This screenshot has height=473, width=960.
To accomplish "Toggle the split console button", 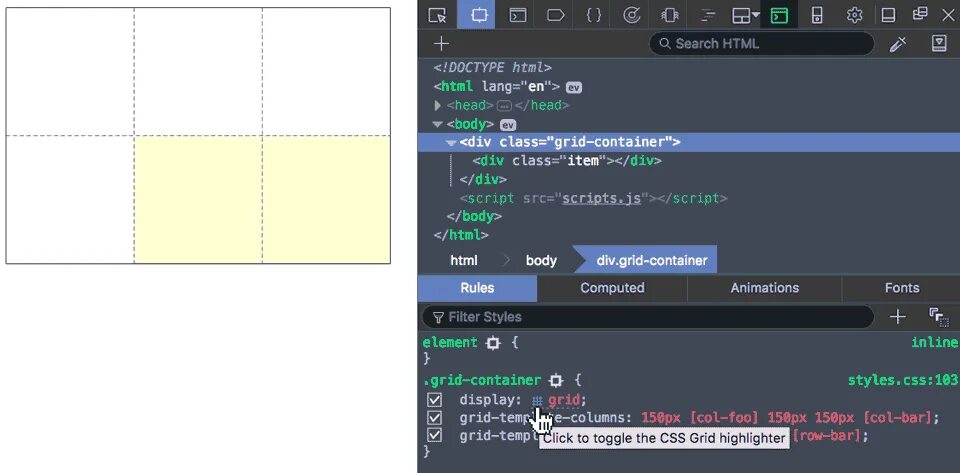I will pyautogui.click(x=779, y=15).
